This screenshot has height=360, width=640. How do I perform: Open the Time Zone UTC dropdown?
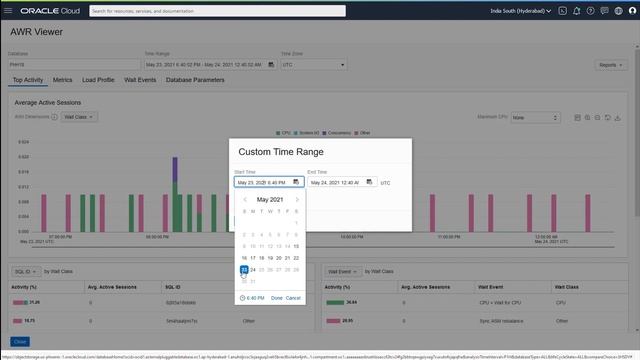point(313,64)
